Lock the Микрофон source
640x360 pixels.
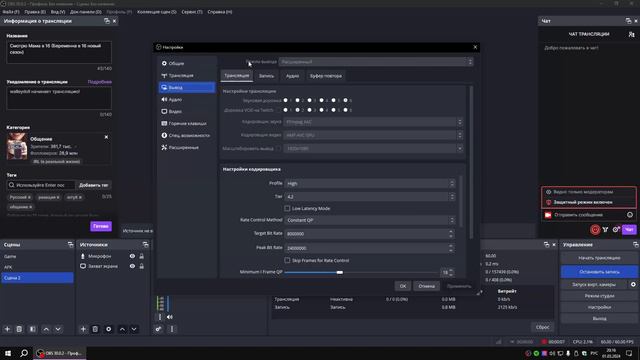coord(142,256)
